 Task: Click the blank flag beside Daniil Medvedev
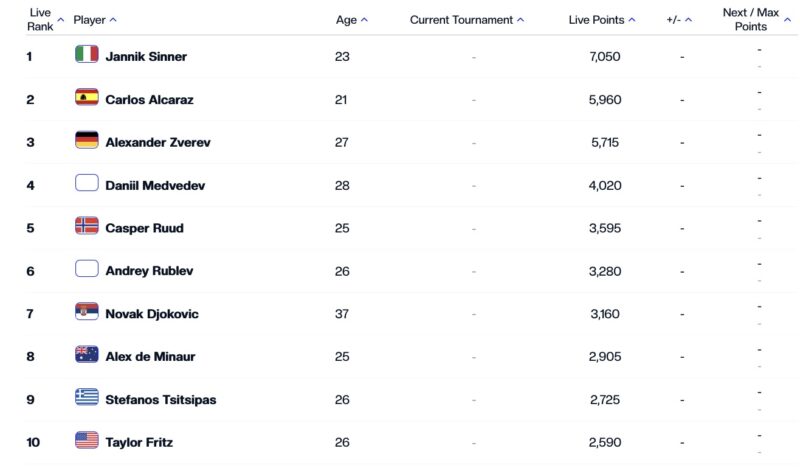click(87, 183)
